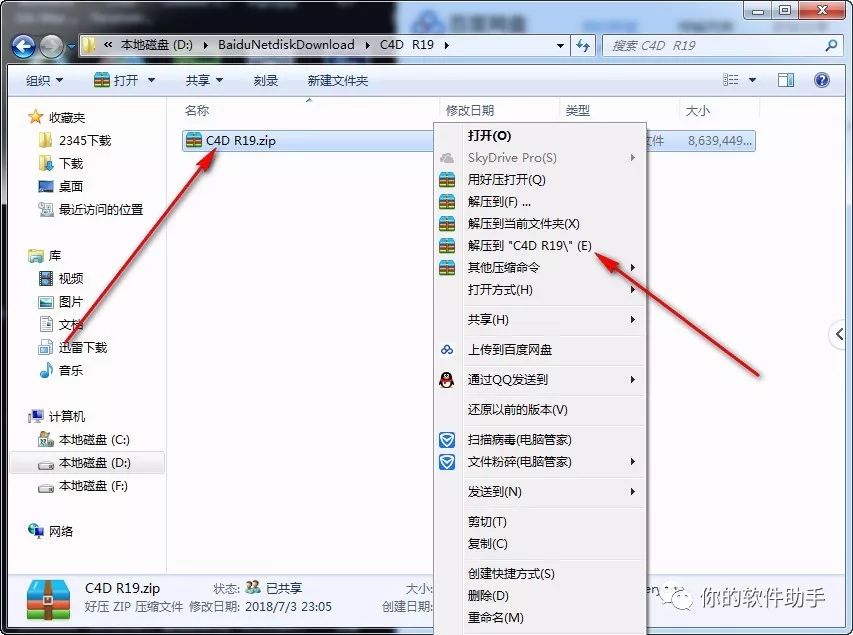
Task: Select 收藏夹 in navigation pane
Action: click(x=57, y=117)
